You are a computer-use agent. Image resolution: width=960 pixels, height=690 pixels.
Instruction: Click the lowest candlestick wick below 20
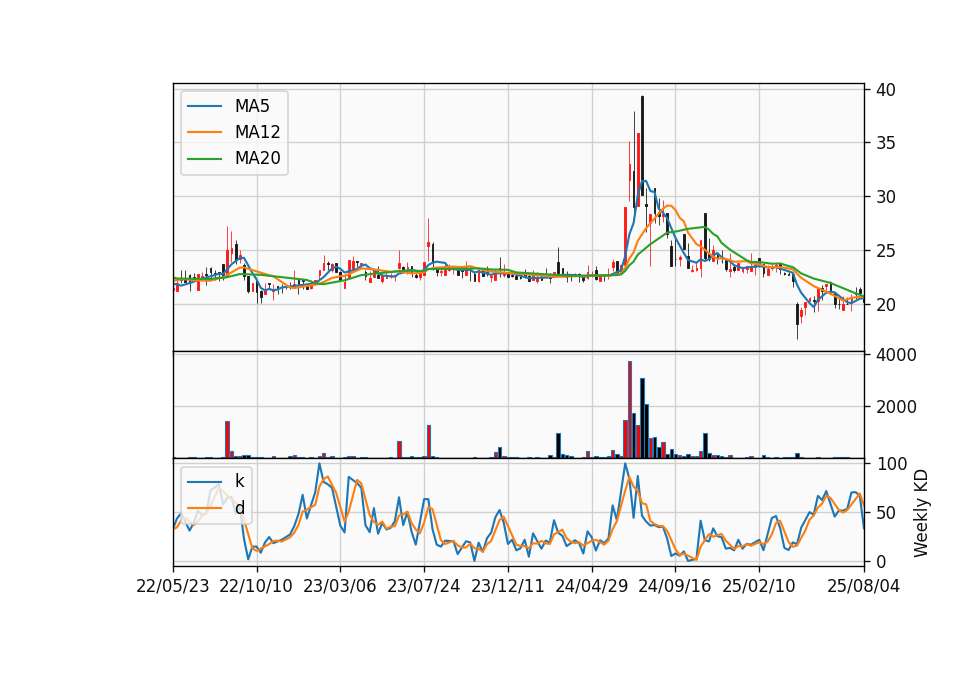[x=797, y=321]
